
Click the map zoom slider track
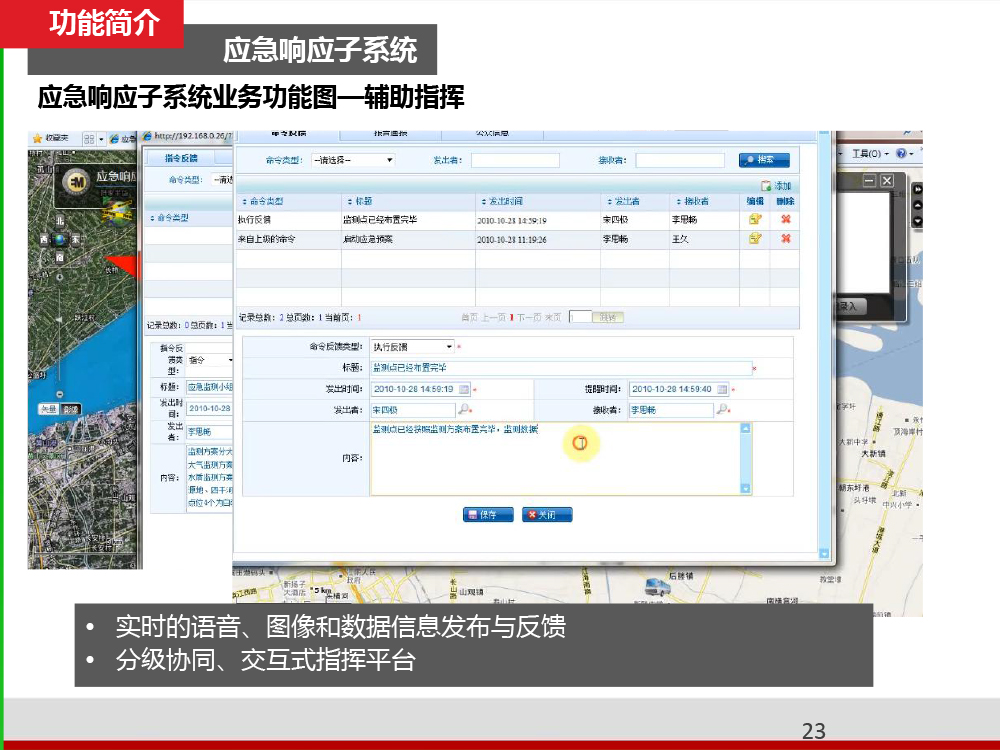tap(60, 330)
